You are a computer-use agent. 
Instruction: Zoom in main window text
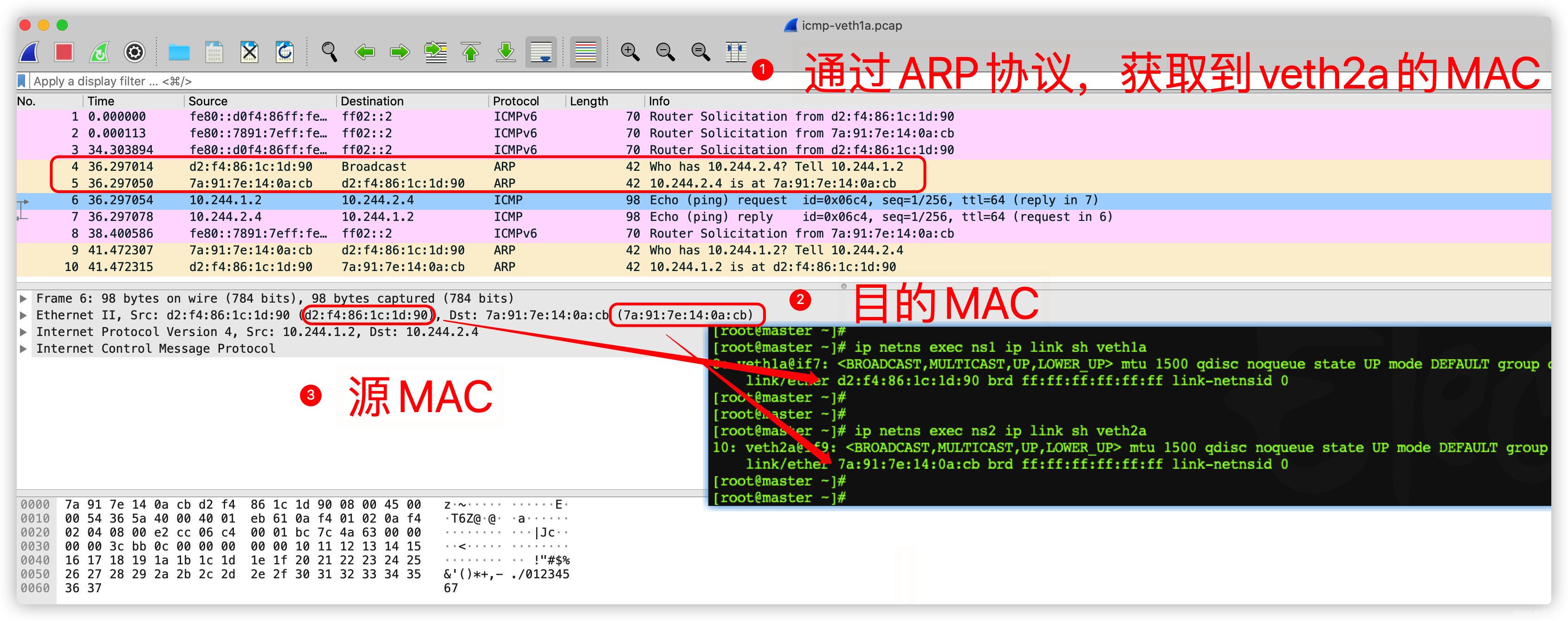tap(630, 52)
